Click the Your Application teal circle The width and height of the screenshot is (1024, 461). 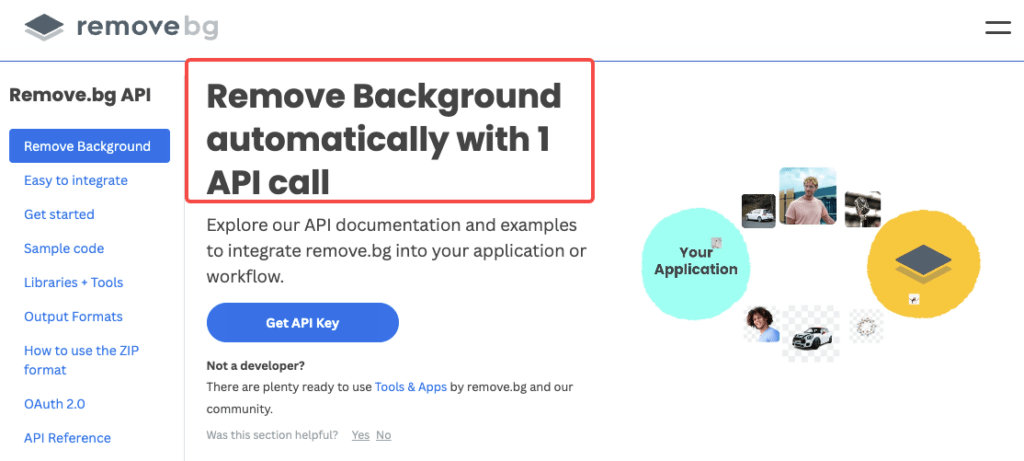(x=696, y=261)
